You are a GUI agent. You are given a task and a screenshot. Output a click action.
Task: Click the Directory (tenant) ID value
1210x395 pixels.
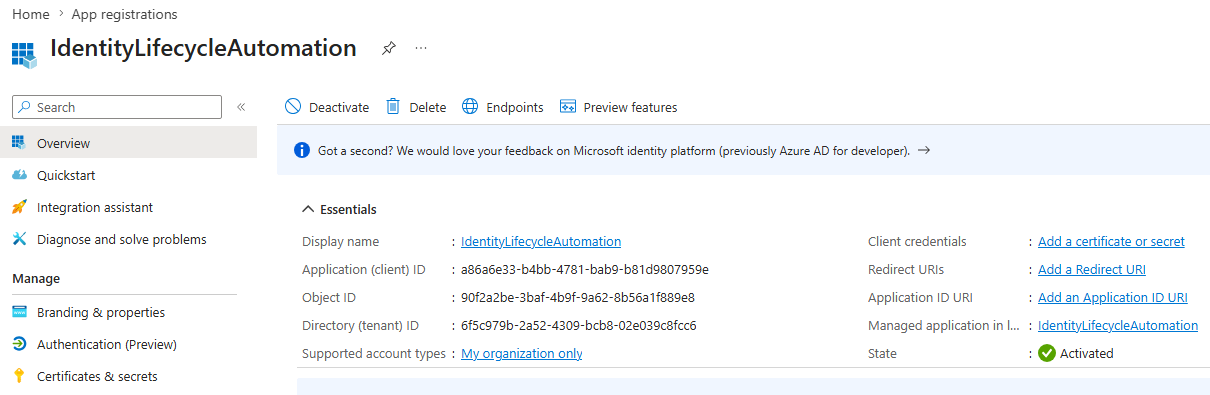click(579, 325)
